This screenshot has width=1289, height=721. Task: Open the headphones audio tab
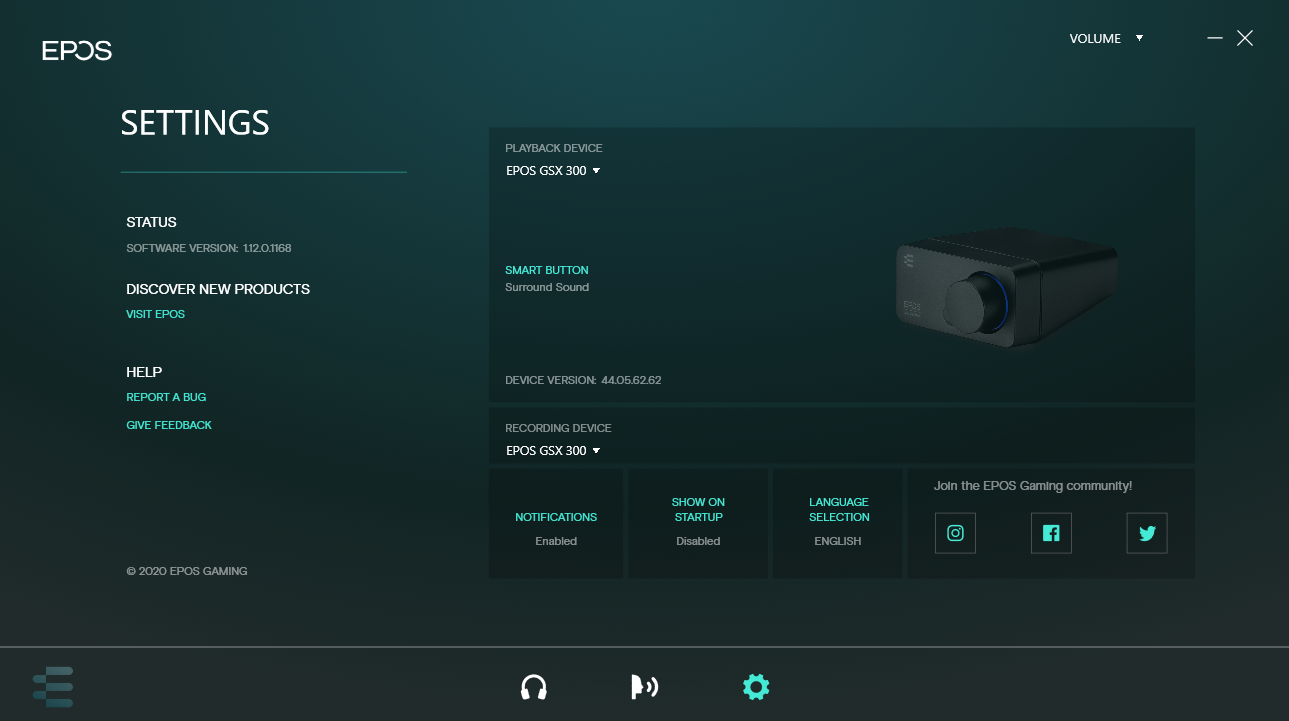534,687
